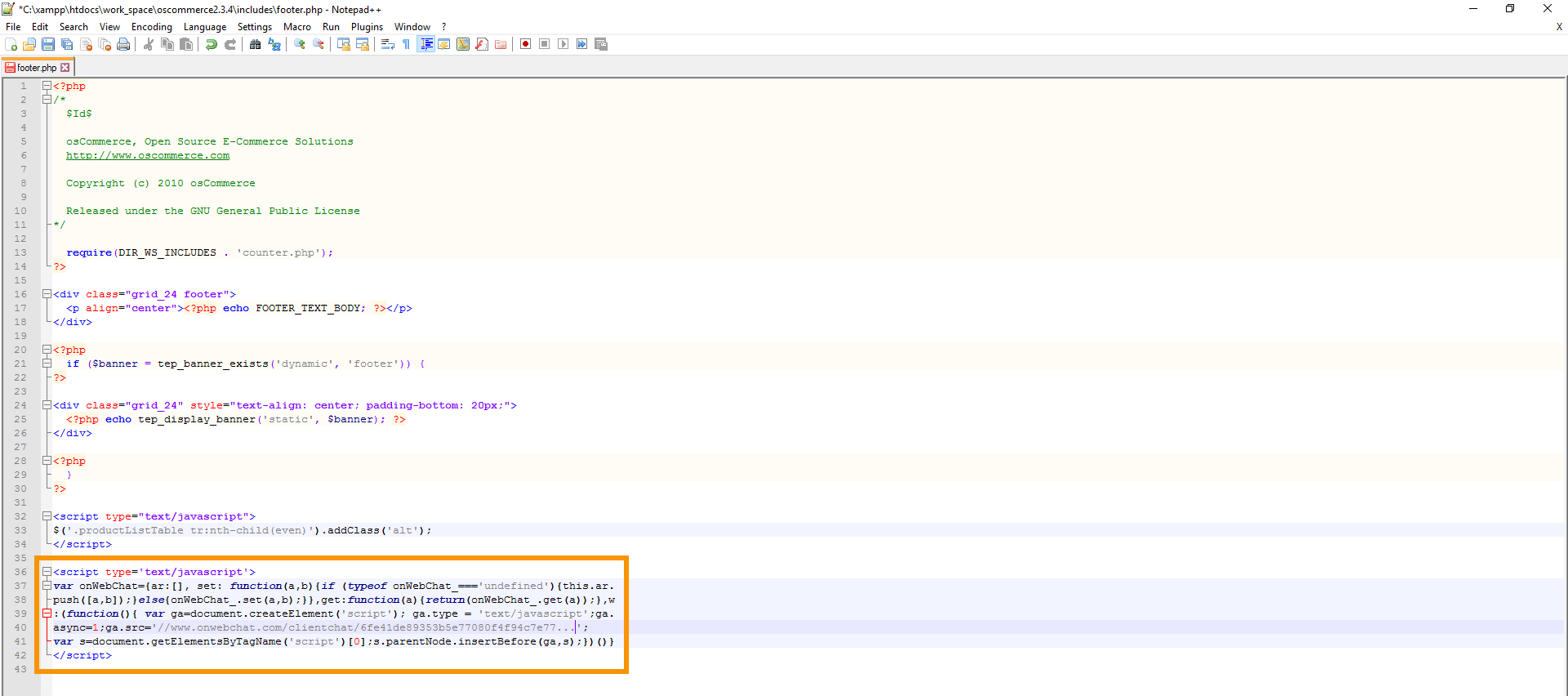The width and height of the screenshot is (1568, 696).
Task: Redo the last undone edit
Action: point(230,44)
